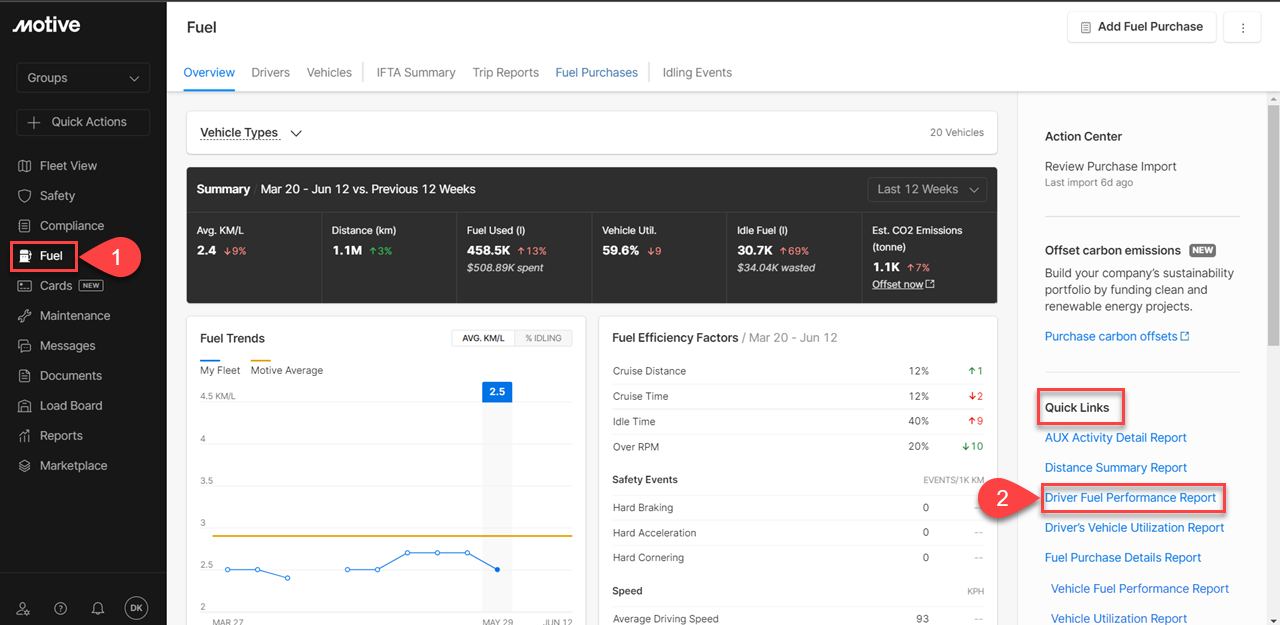Click the "Motive Average" legend entry
The height and width of the screenshot is (625, 1280).
[287, 370]
